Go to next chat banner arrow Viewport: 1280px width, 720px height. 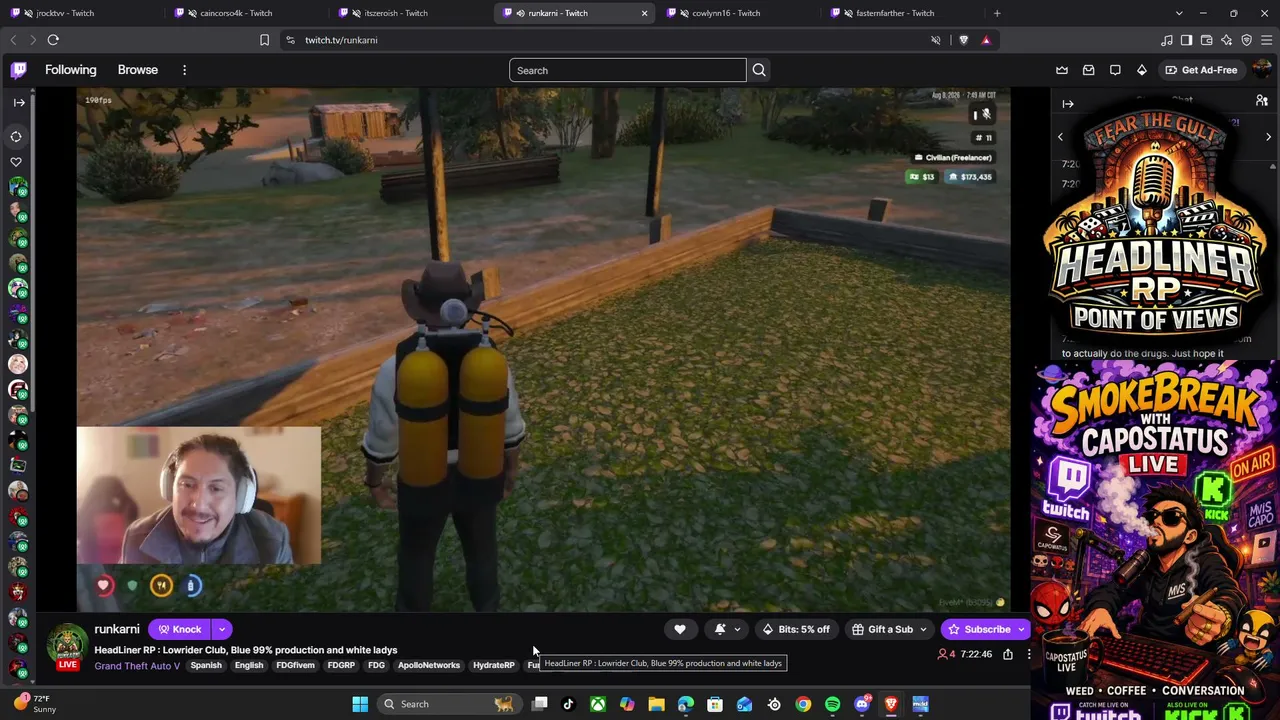[x=1268, y=137]
